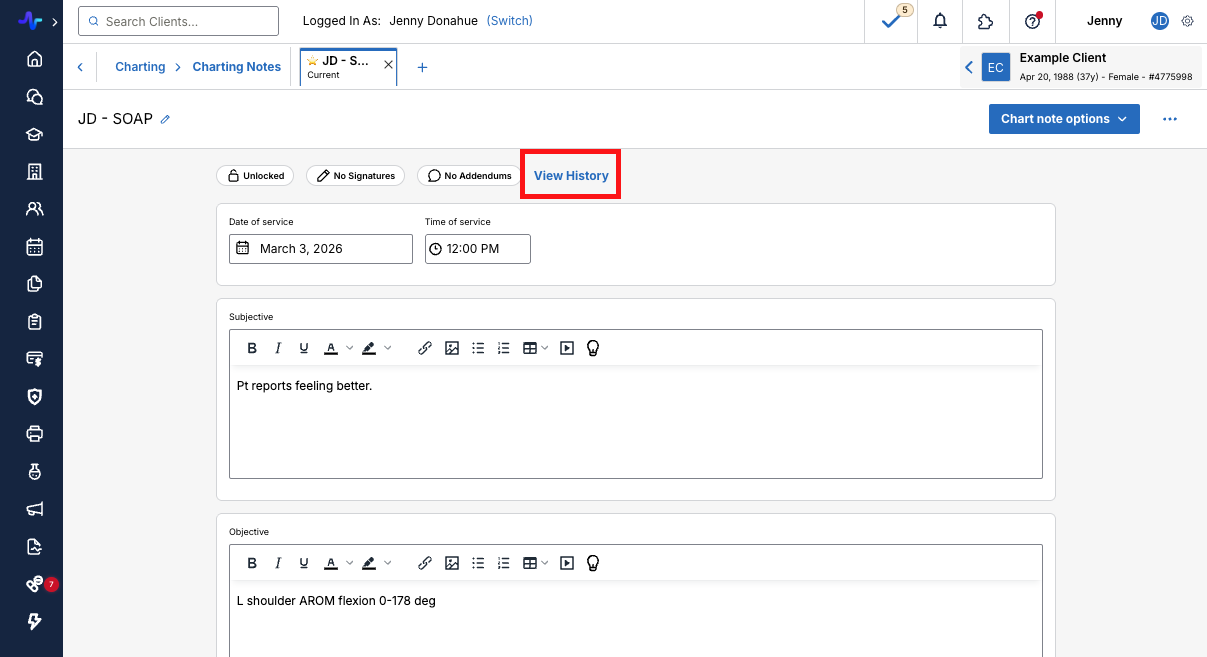Open the messages chat sidebar icon

tap(34, 97)
